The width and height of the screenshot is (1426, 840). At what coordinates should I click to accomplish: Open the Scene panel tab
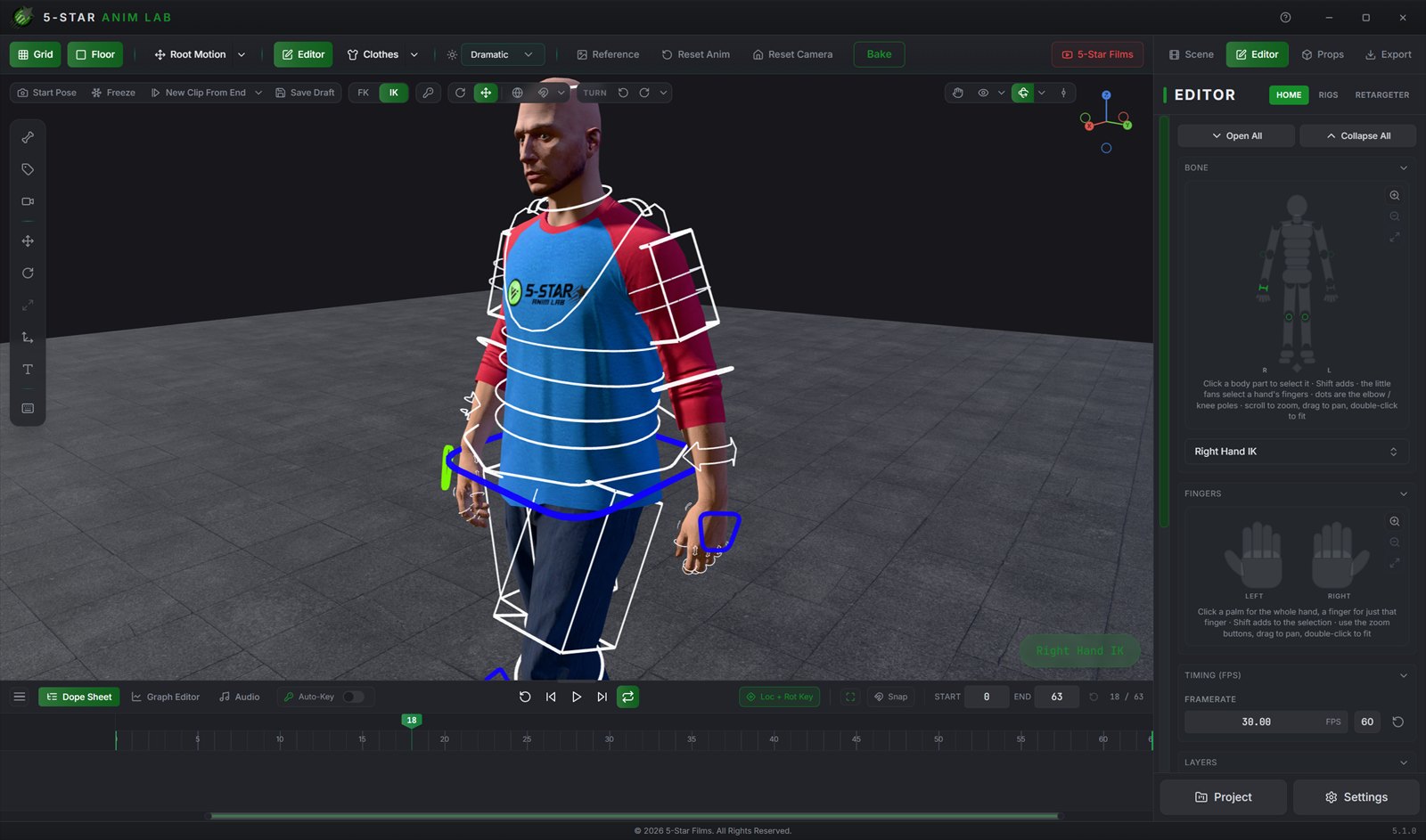pos(1192,54)
